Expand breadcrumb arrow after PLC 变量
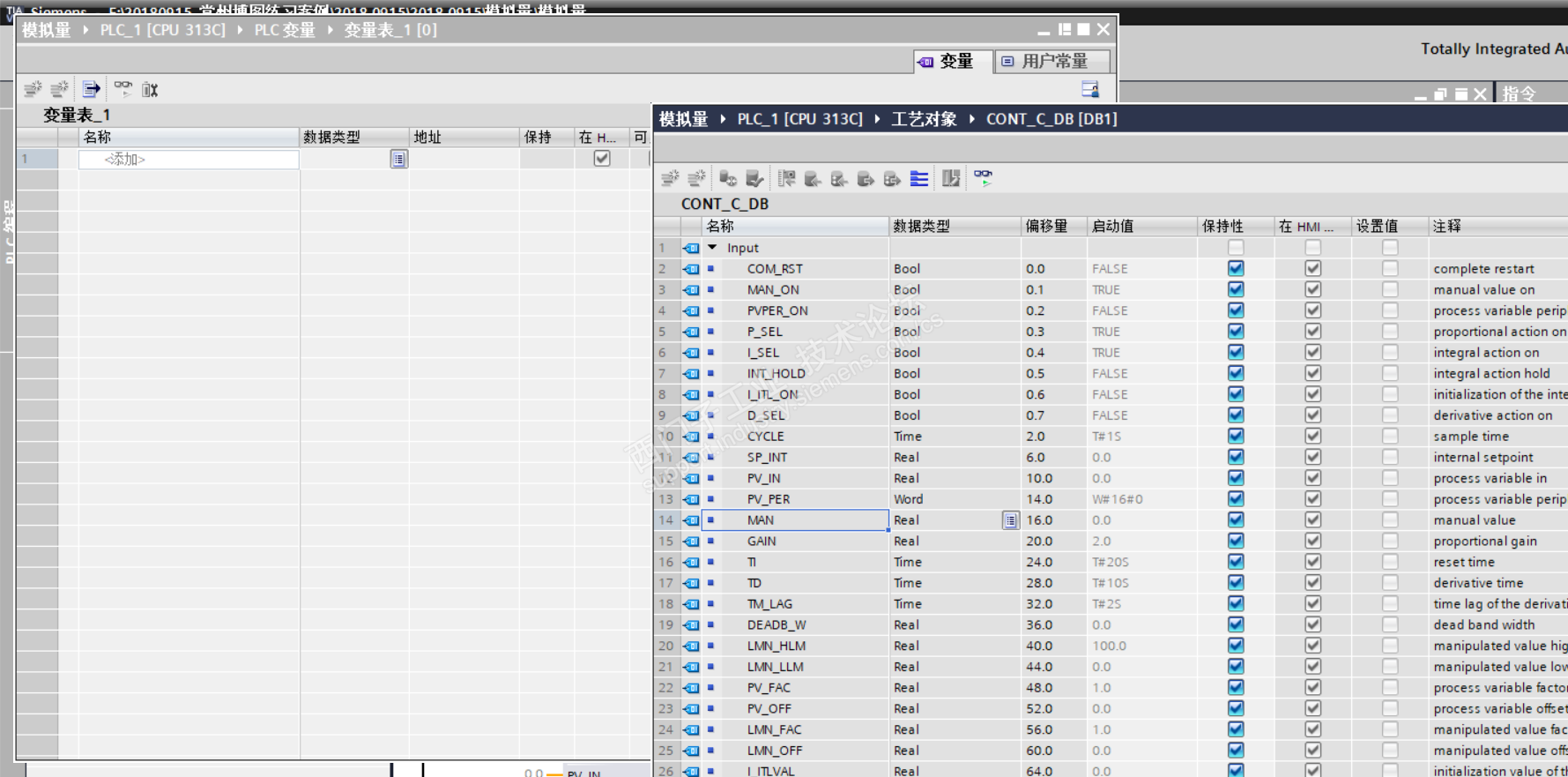 click(330, 30)
